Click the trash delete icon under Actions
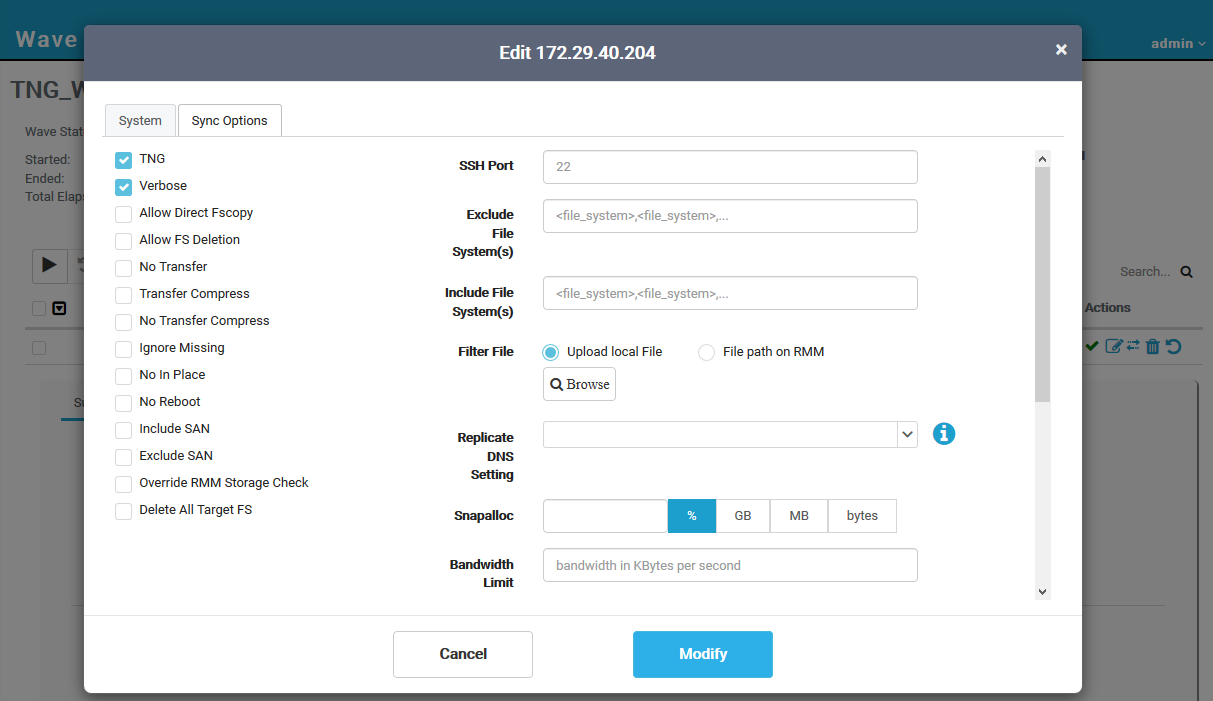The width and height of the screenshot is (1213, 701). 1152,346
